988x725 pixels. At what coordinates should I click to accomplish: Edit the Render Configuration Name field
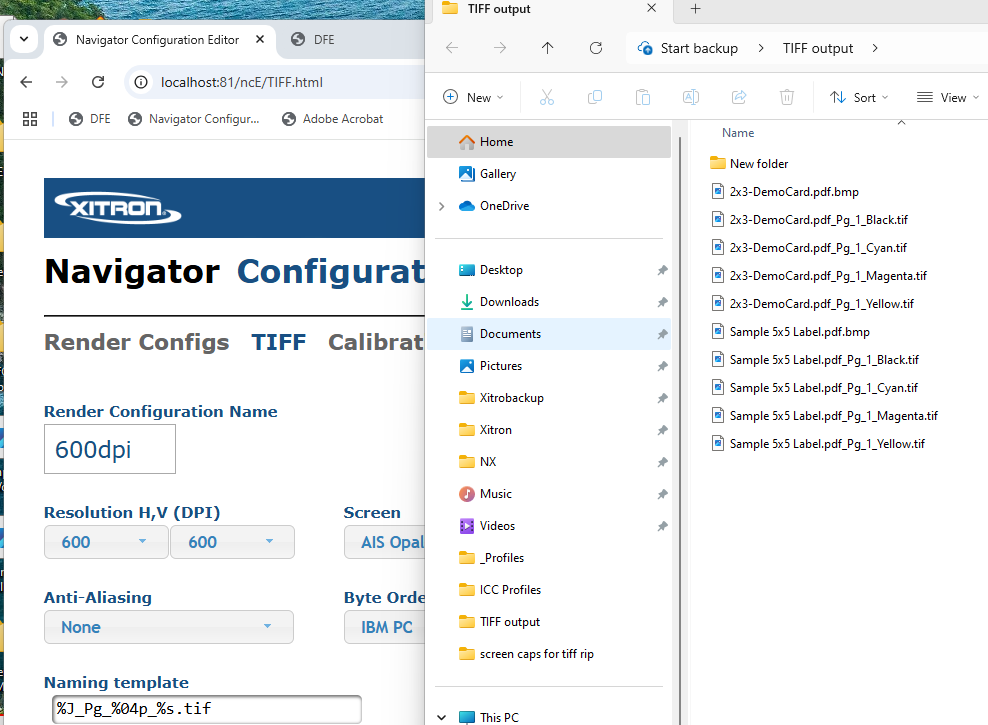click(110, 449)
